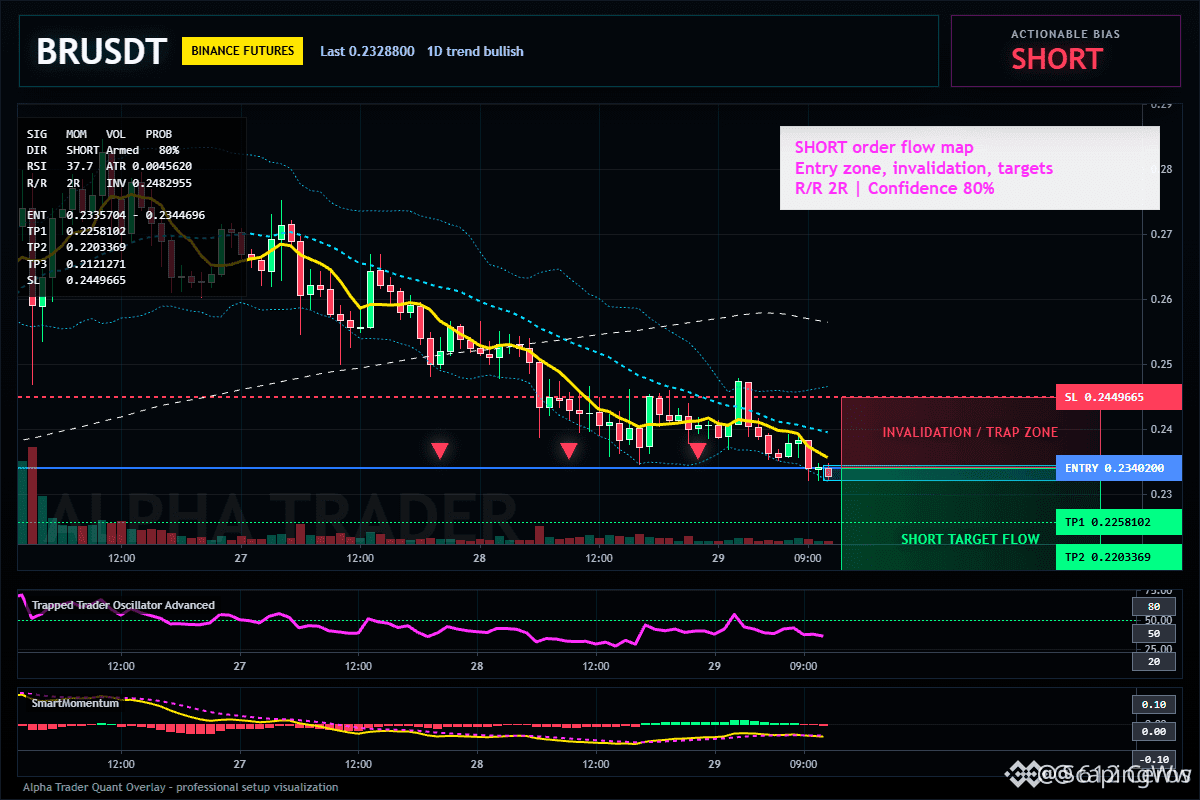Click the 0.10 scale tag on SmartMomentum
This screenshot has width=1200, height=800.
(x=1153, y=705)
